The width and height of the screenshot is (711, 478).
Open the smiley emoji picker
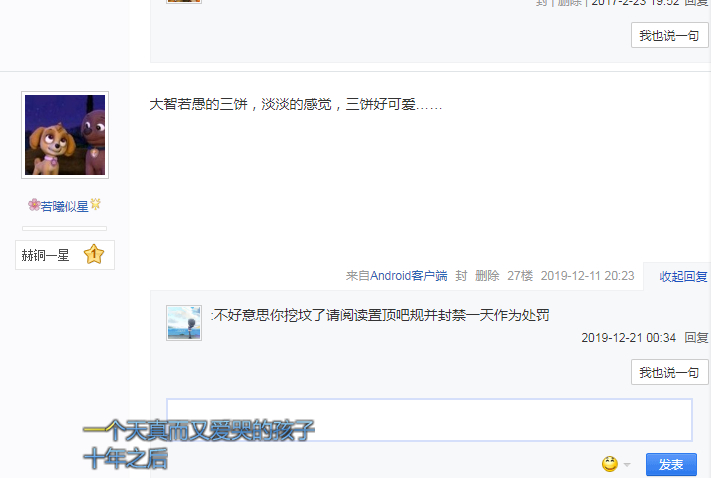tap(610, 464)
